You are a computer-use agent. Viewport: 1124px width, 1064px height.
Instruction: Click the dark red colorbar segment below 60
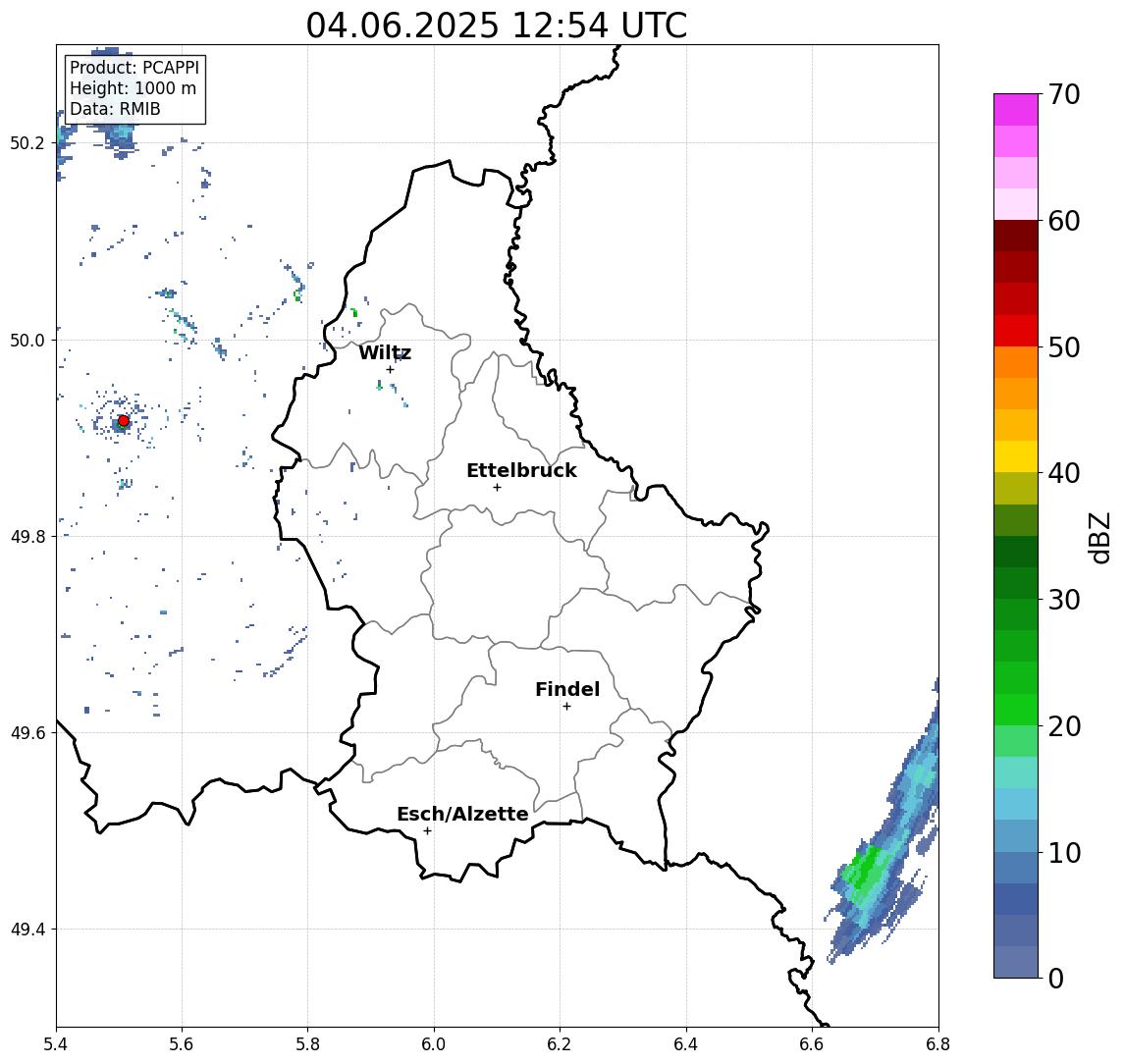(x=1016, y=236)
